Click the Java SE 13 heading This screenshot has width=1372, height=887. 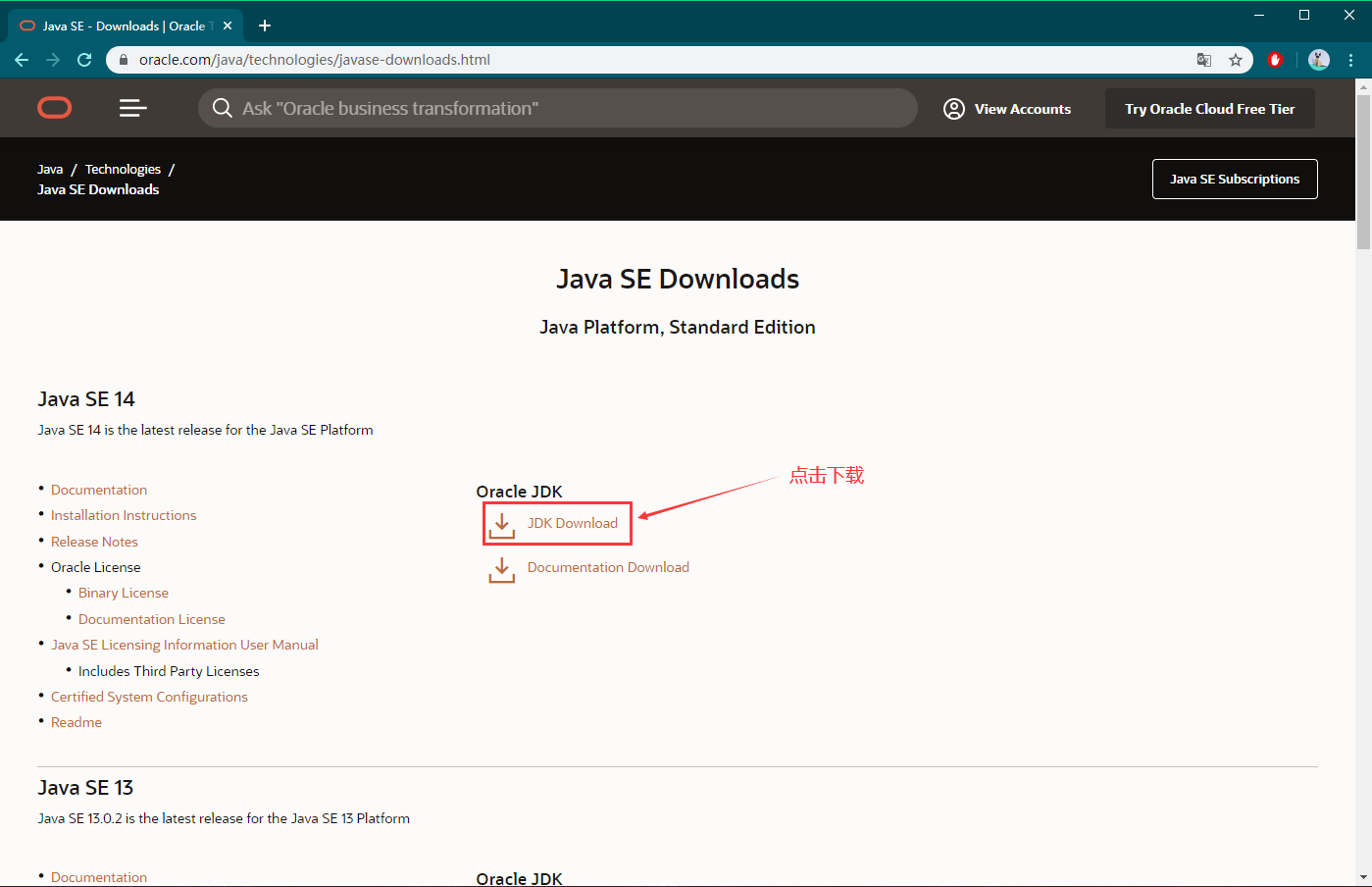85,788
